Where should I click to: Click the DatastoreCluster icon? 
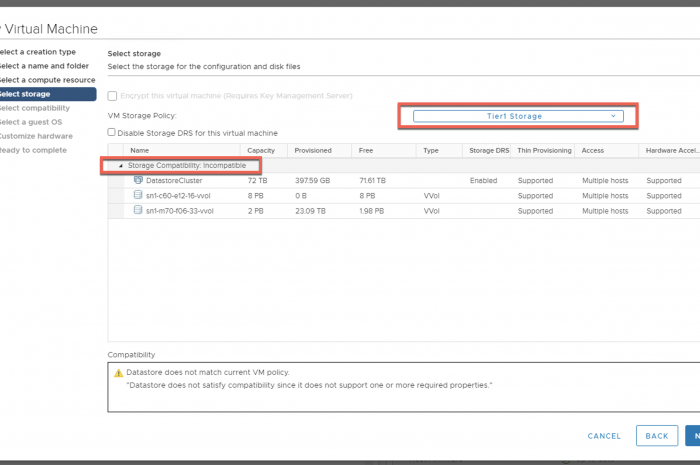click(138, 180)
